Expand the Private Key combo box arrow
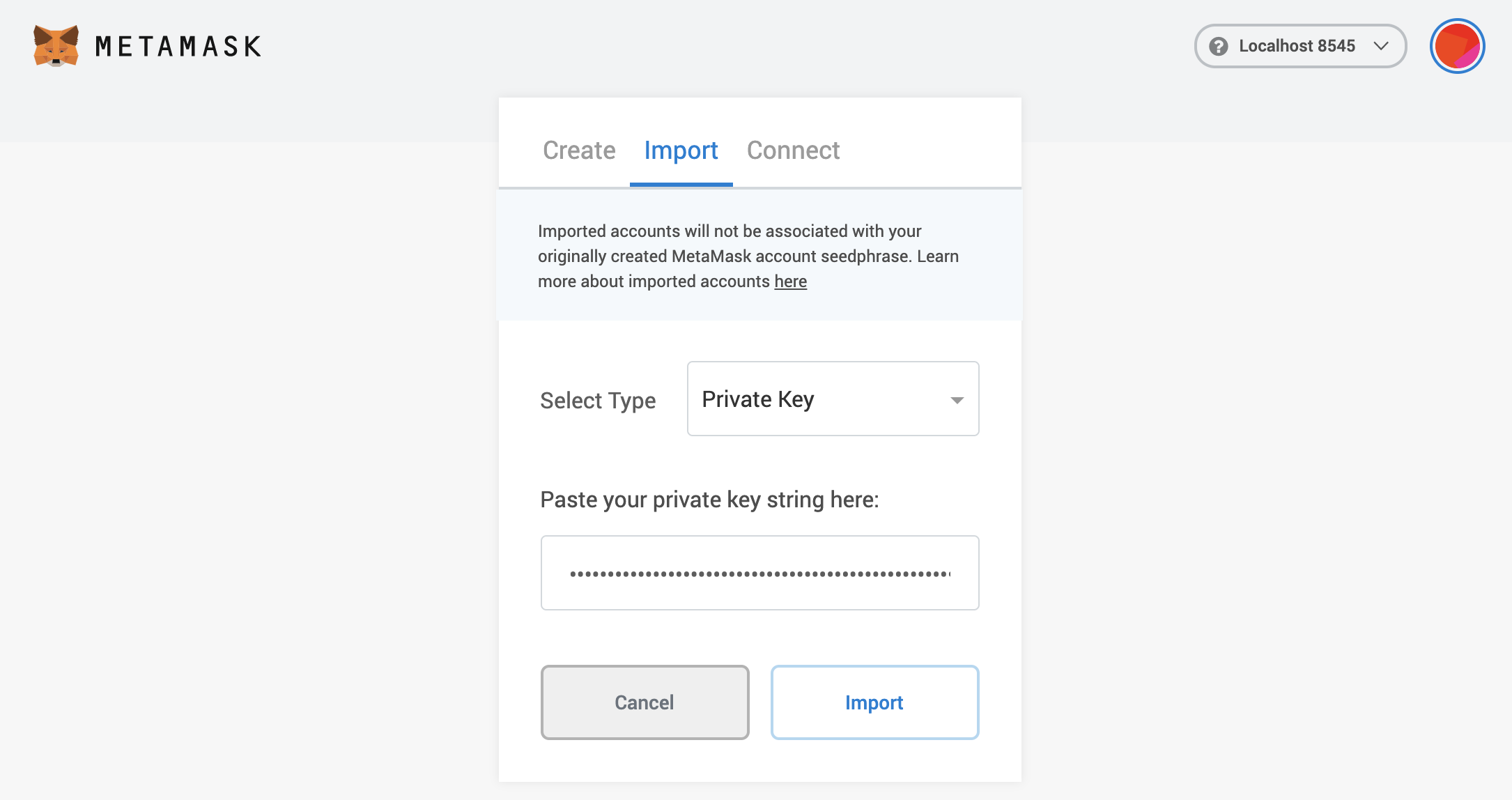Viewport: 1512px width, 800px height. tap(957, 400)
